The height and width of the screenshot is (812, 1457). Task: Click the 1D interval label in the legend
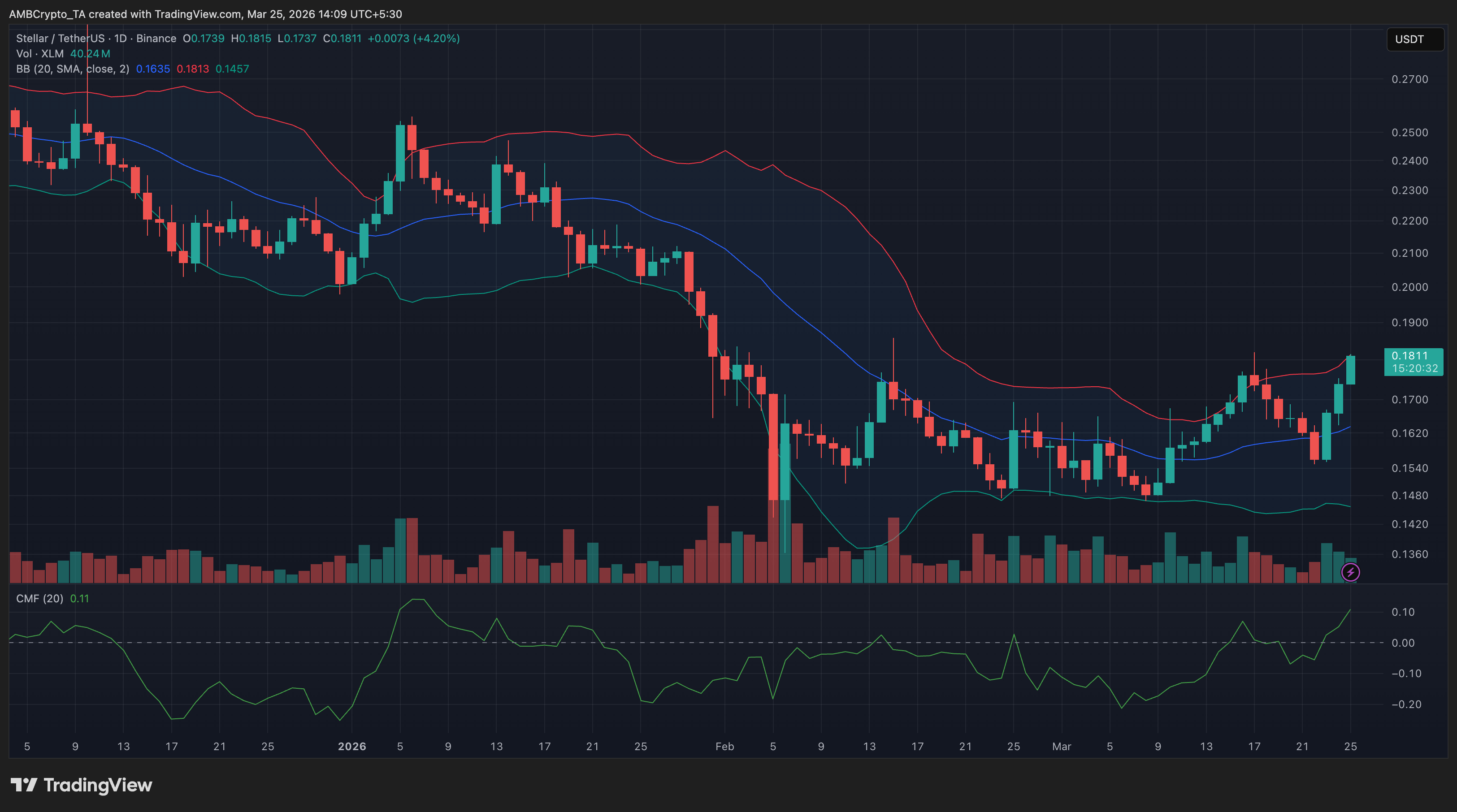click(x=121, y=39)
